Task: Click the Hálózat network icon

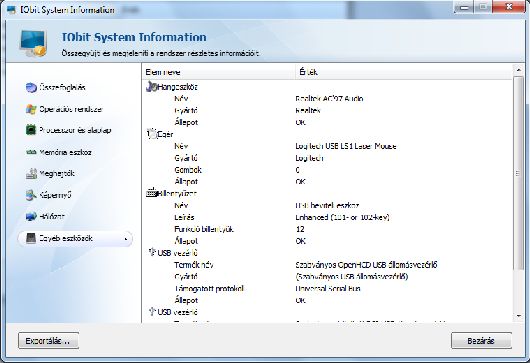Action: pos(31,216)
